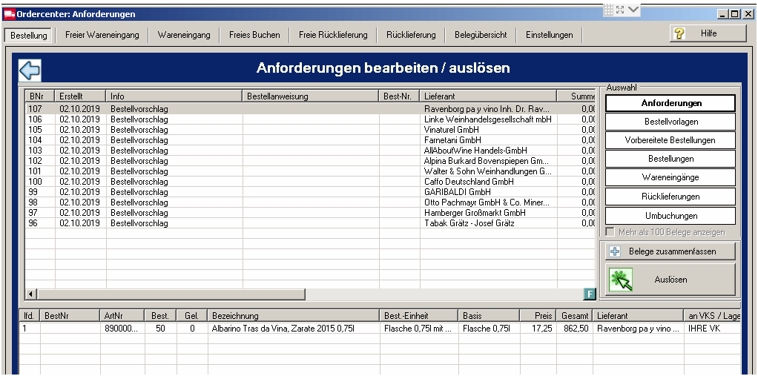Select row 101 Walter & Sohn Weinhandlungen
Image resolution: width=757 pixels, height=378 pixels.
tap(310, 171)
